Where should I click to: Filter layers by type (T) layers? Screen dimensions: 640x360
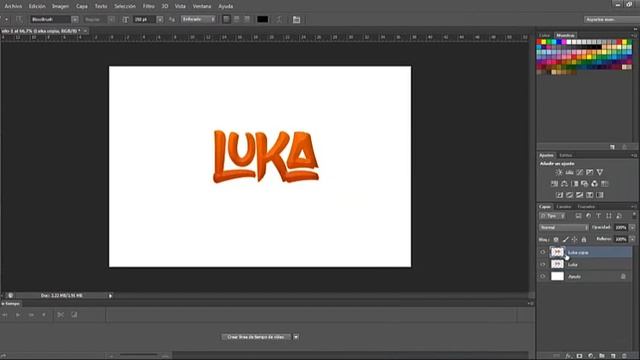[598, 216]
